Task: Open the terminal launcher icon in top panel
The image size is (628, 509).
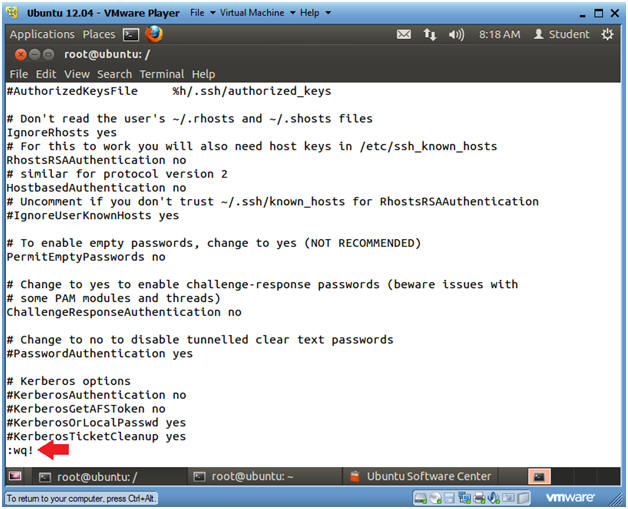Action: pyautogui.click(x=131, y=35)
